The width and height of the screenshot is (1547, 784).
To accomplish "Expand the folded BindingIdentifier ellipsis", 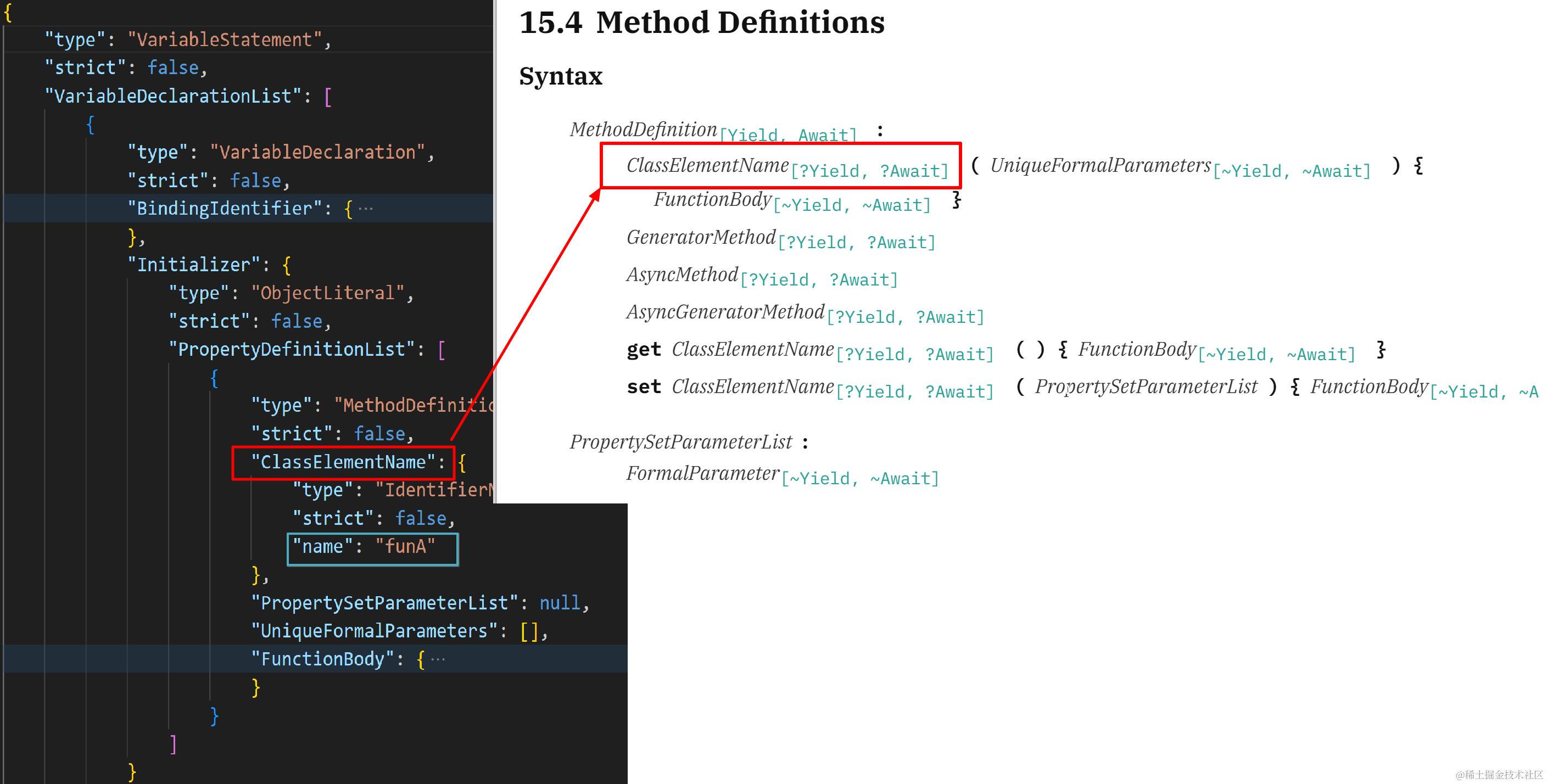I will (365, 209).
